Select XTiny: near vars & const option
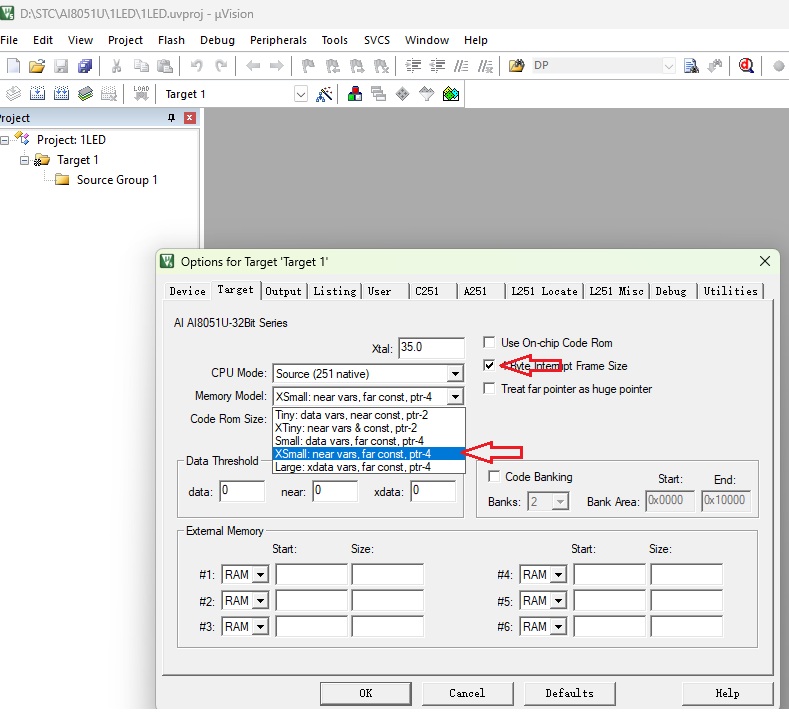789x713 pixels. click(368, 428)
